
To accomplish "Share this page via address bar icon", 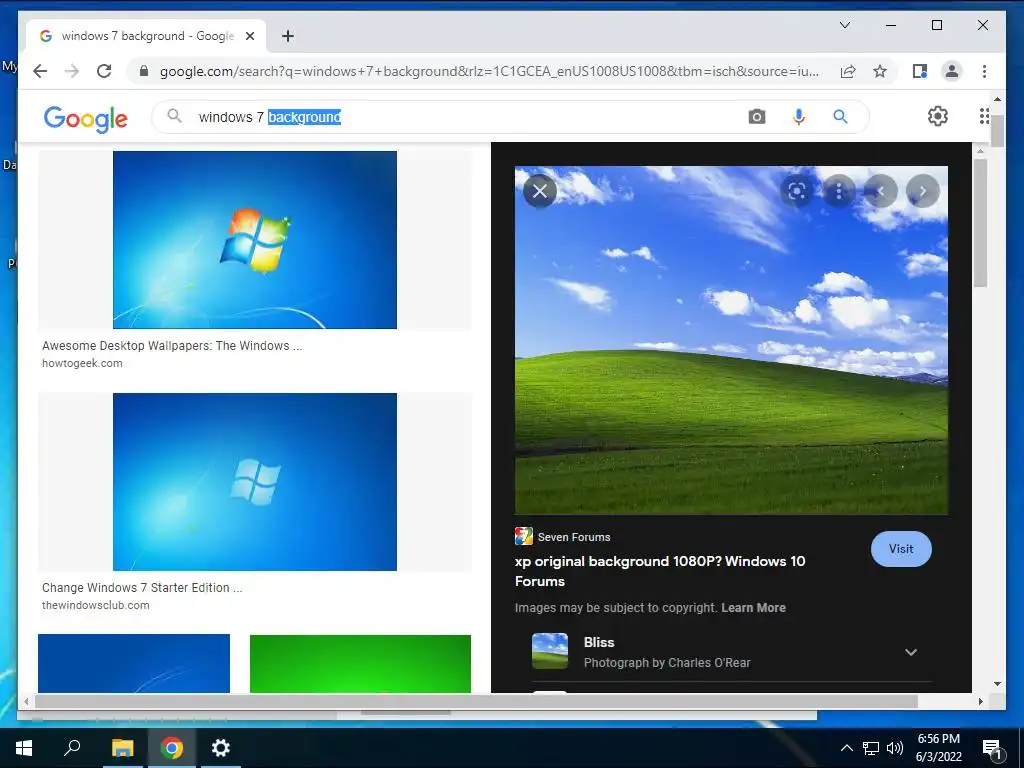I will [848, 71].
